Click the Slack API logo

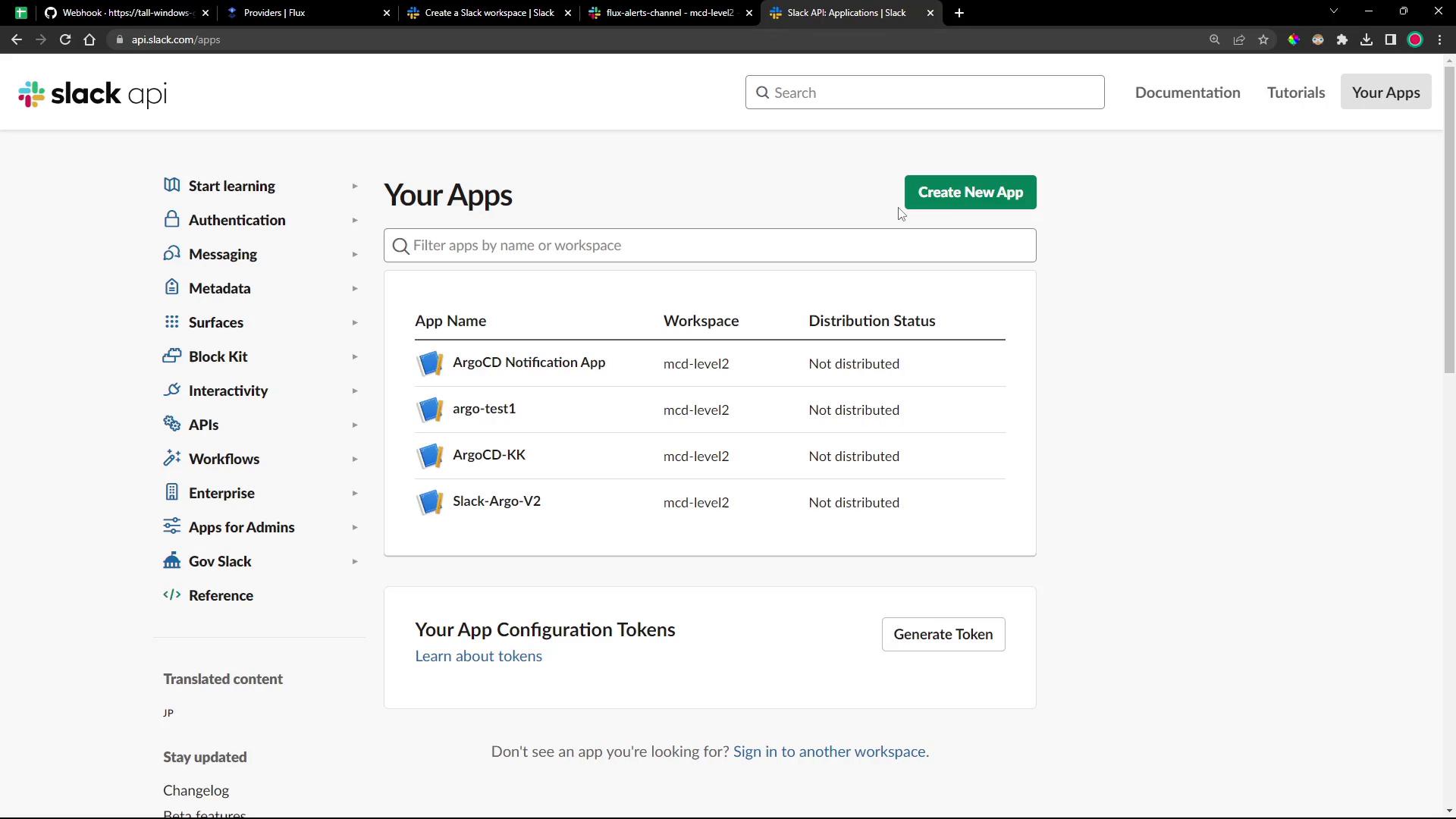click(93, 93)
